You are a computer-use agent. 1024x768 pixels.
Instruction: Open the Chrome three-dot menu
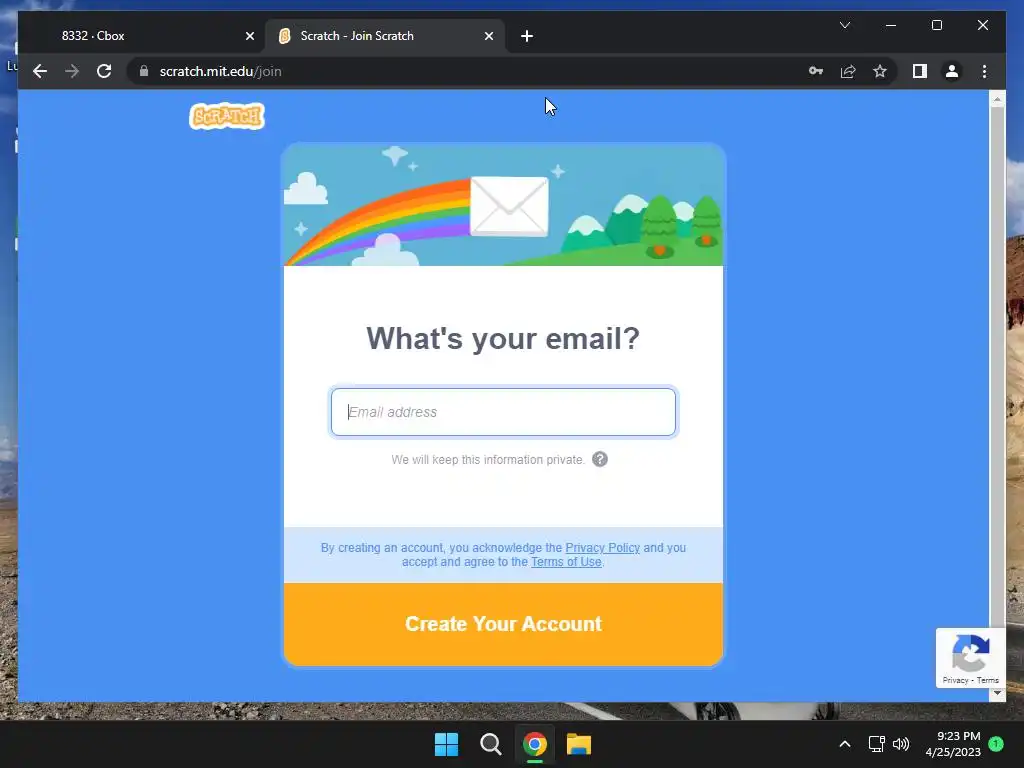(984, 71)
